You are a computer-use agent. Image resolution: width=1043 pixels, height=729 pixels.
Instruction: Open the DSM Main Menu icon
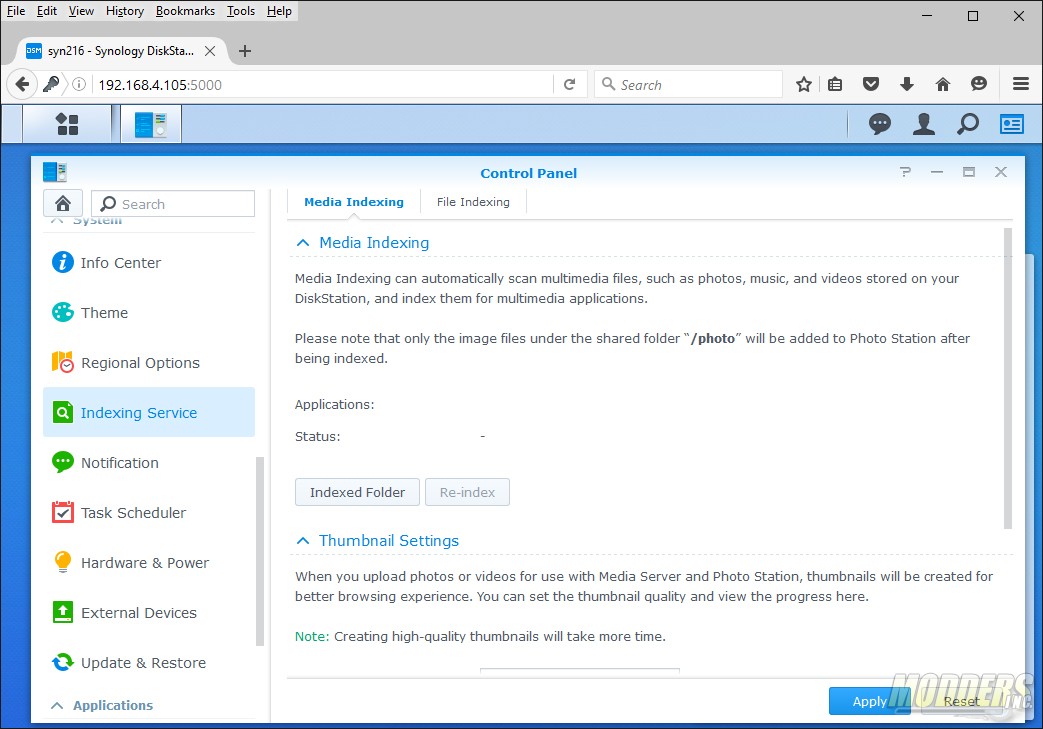click(67, 124)
